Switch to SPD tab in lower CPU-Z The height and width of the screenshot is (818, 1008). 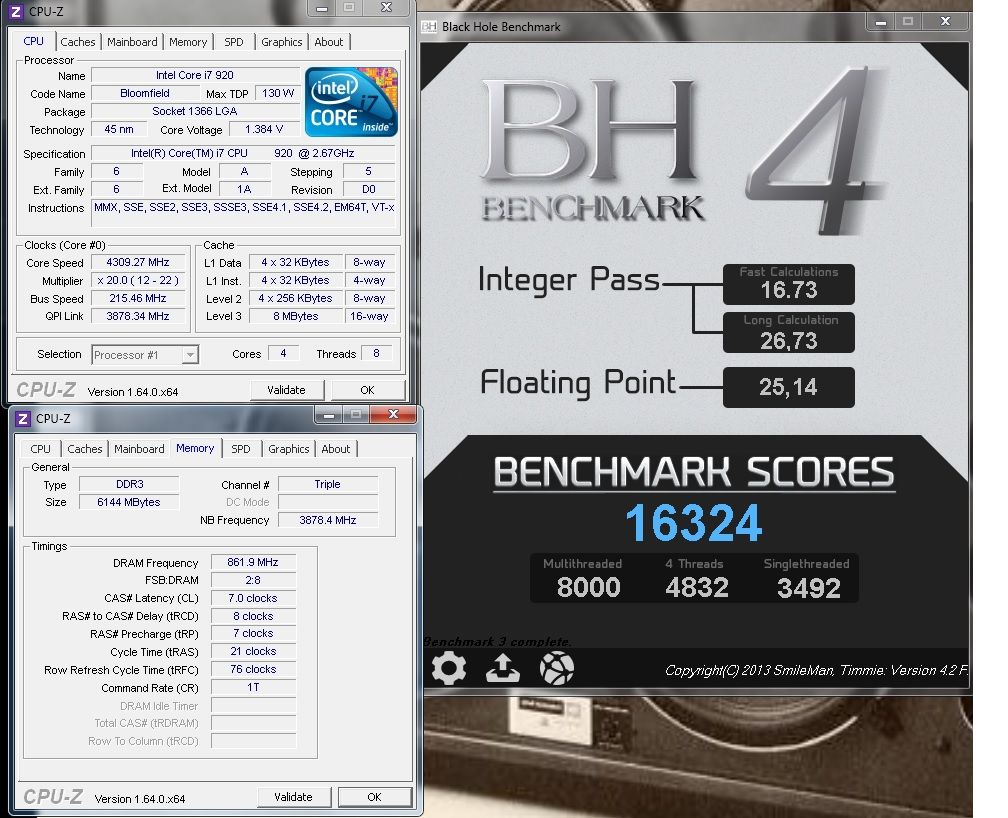tap(240, 449)
